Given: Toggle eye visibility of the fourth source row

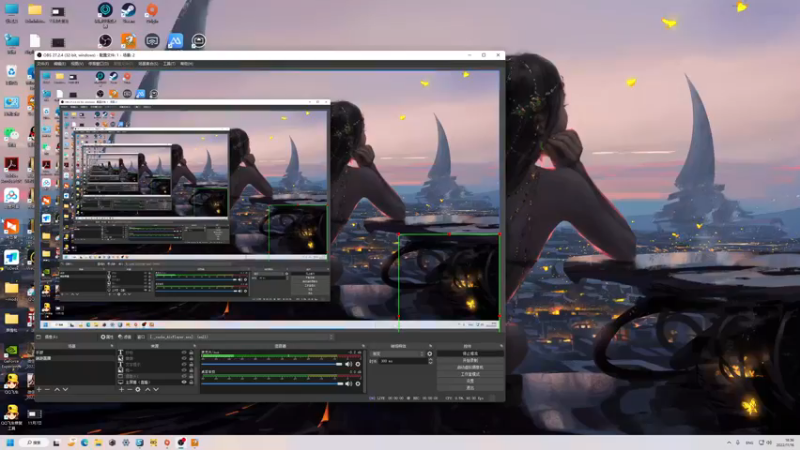Looking at the screenshot, I should (184, 370).
